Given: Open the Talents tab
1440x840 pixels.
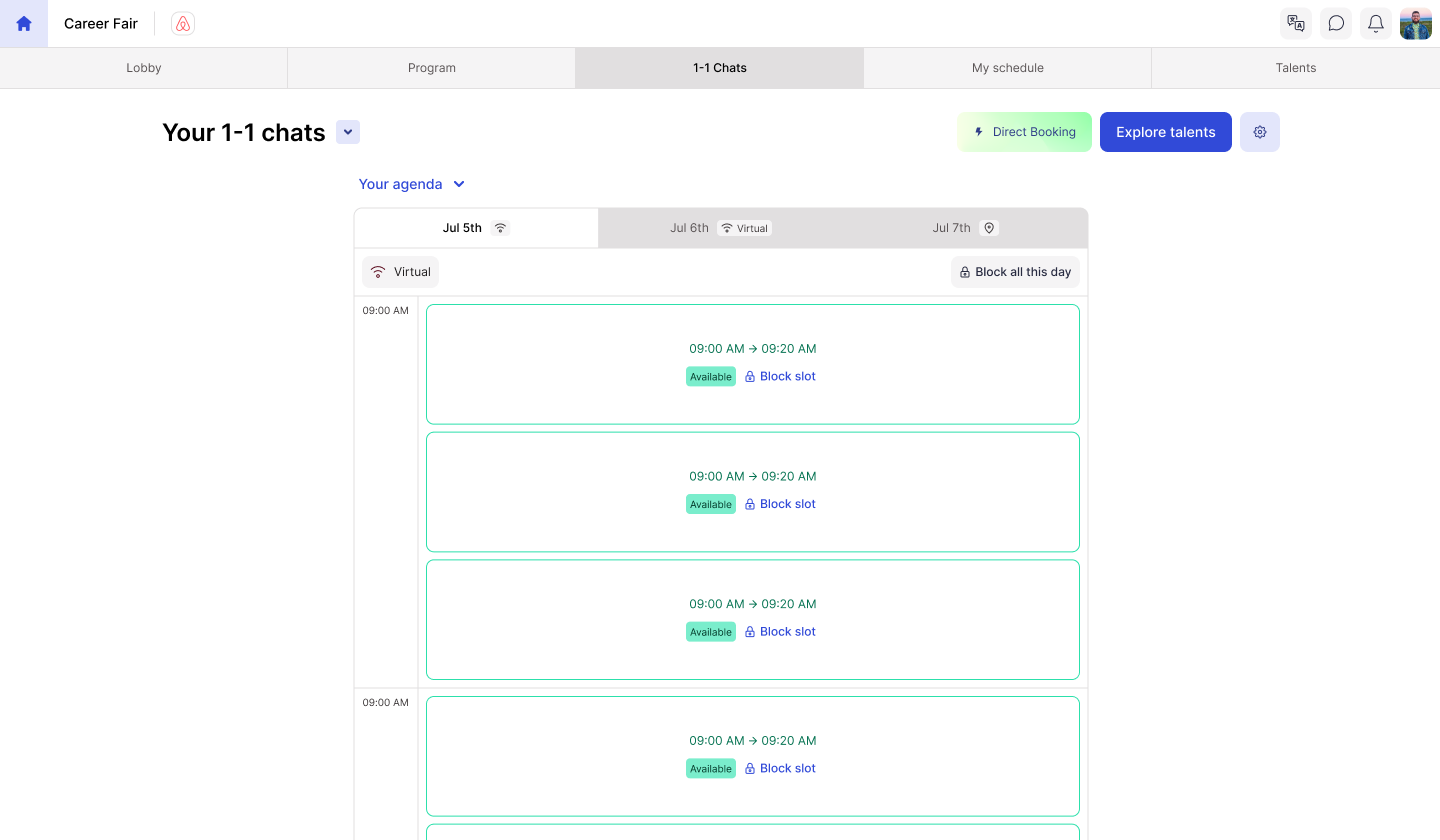Looking at the screenshot, I should tap(1296, 68).
